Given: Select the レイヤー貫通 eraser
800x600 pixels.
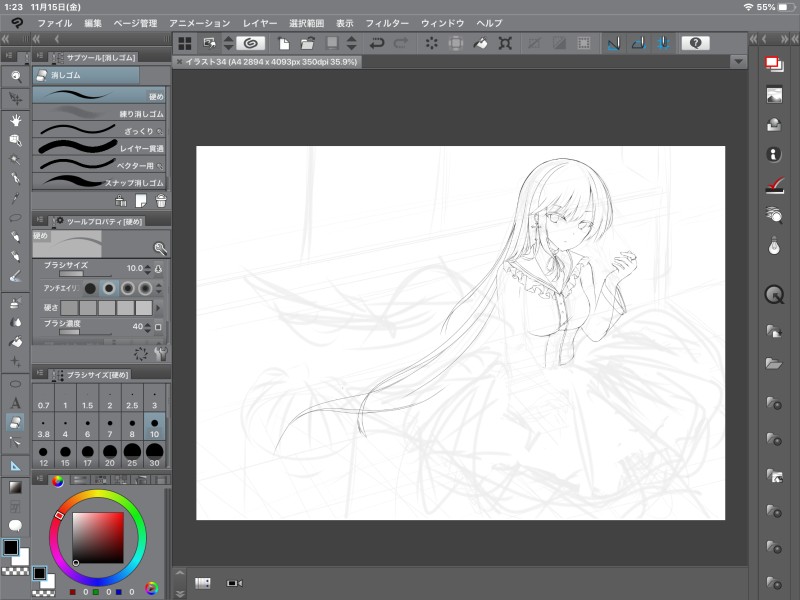Looking at the screenshot, I should (x=99, y=148).
